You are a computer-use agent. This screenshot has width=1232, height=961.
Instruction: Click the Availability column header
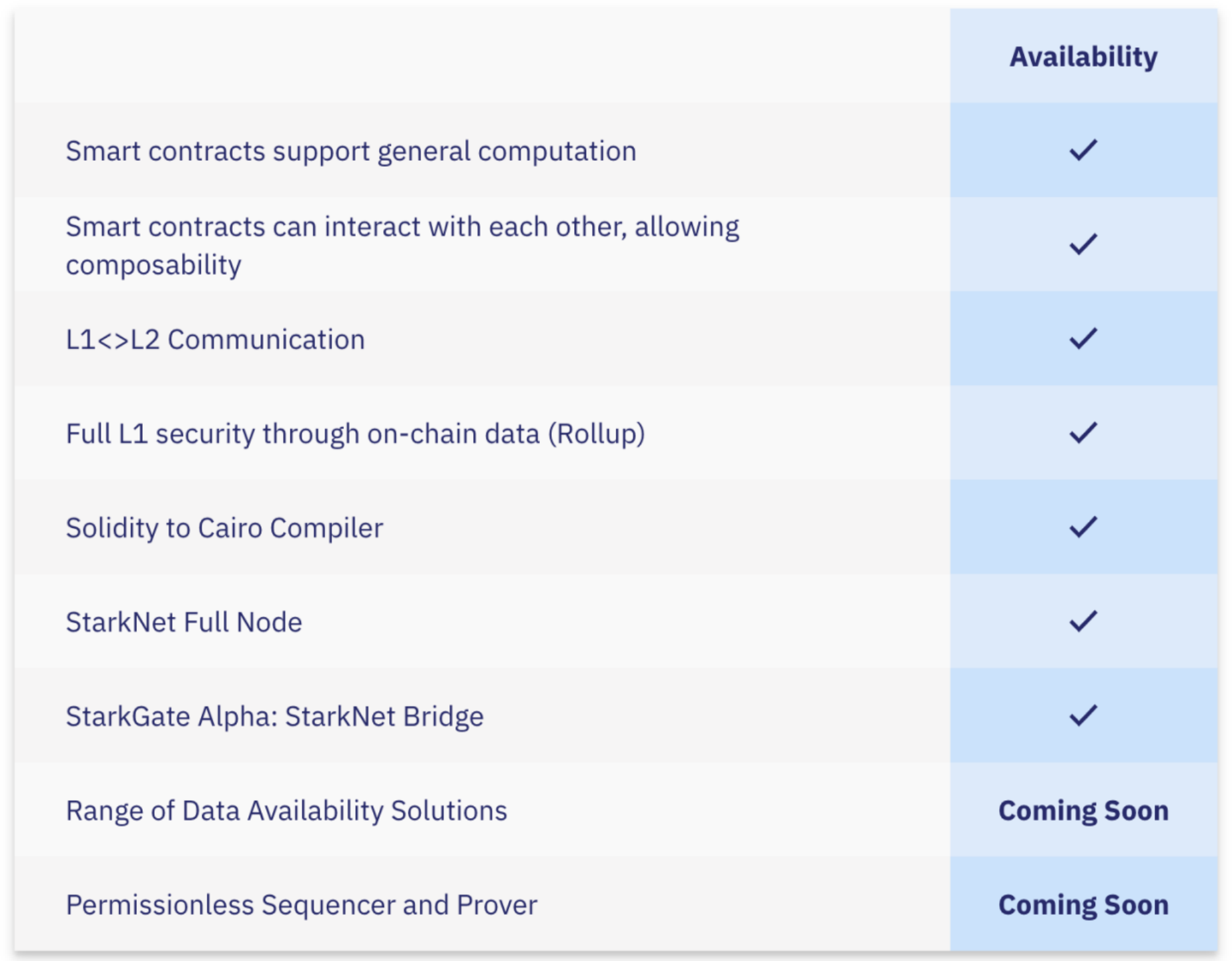(x=1083, y=57)
